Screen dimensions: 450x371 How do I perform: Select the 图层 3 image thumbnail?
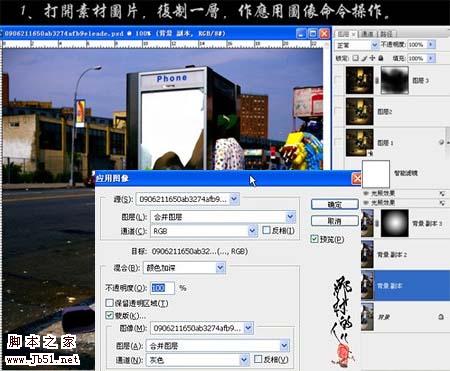point(359,80)
